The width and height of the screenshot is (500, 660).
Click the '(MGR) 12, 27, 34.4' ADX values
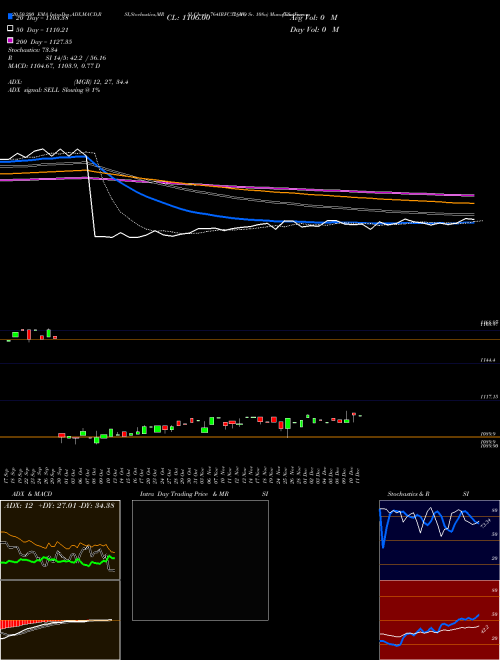(101, 82)
